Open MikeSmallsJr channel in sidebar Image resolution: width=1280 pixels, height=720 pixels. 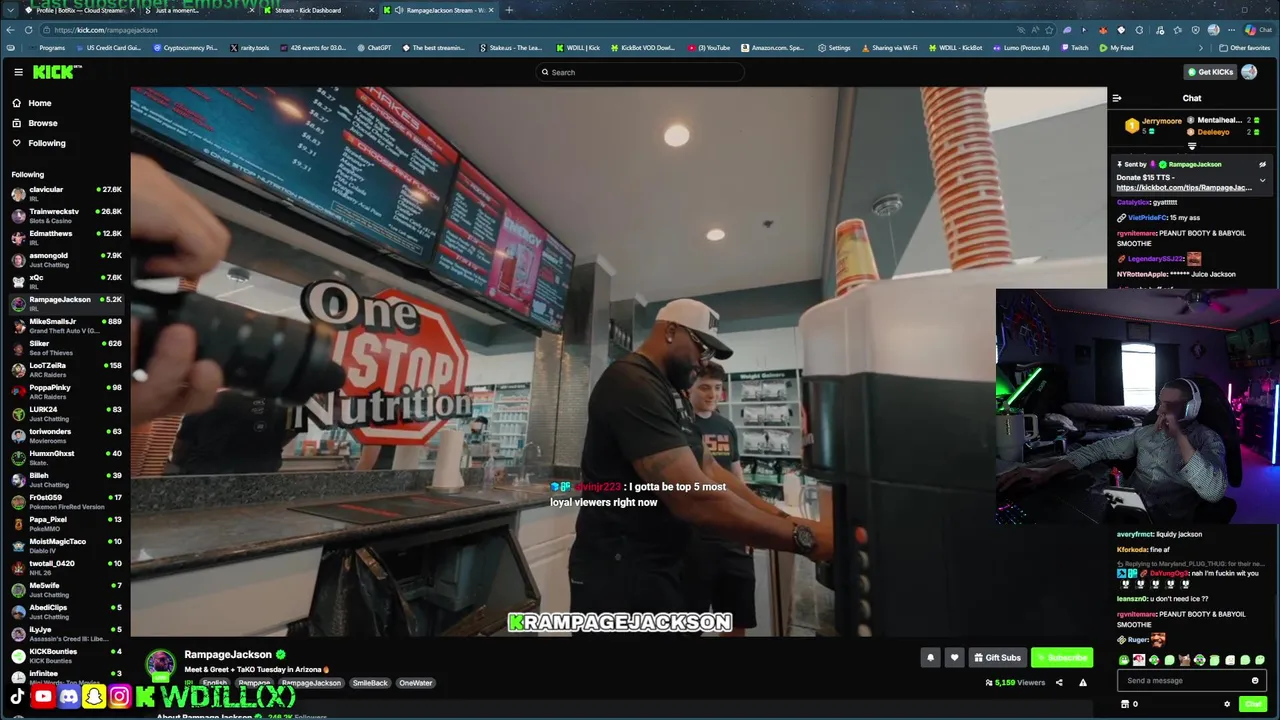65,326
